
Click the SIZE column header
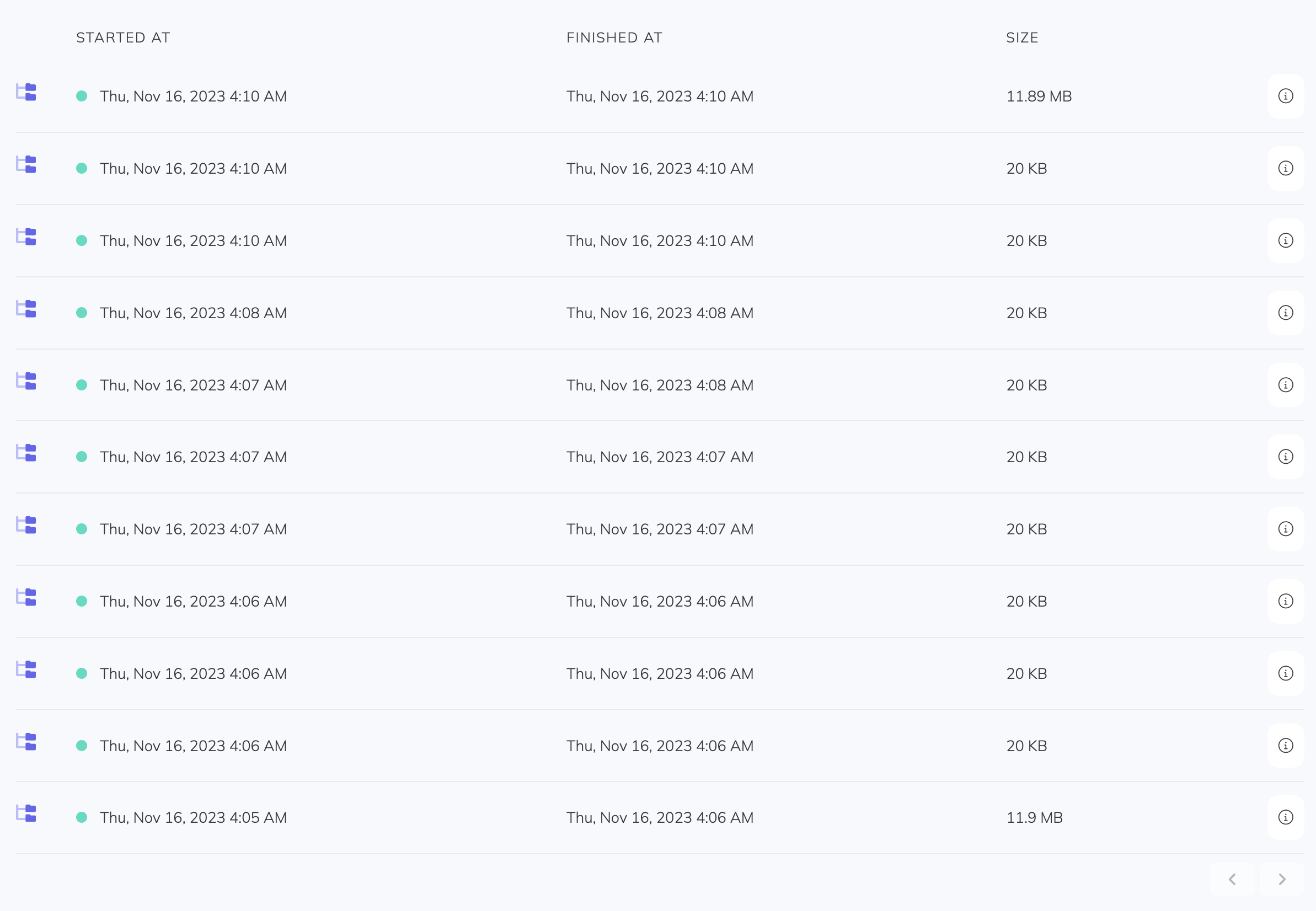click(1022, 37)
